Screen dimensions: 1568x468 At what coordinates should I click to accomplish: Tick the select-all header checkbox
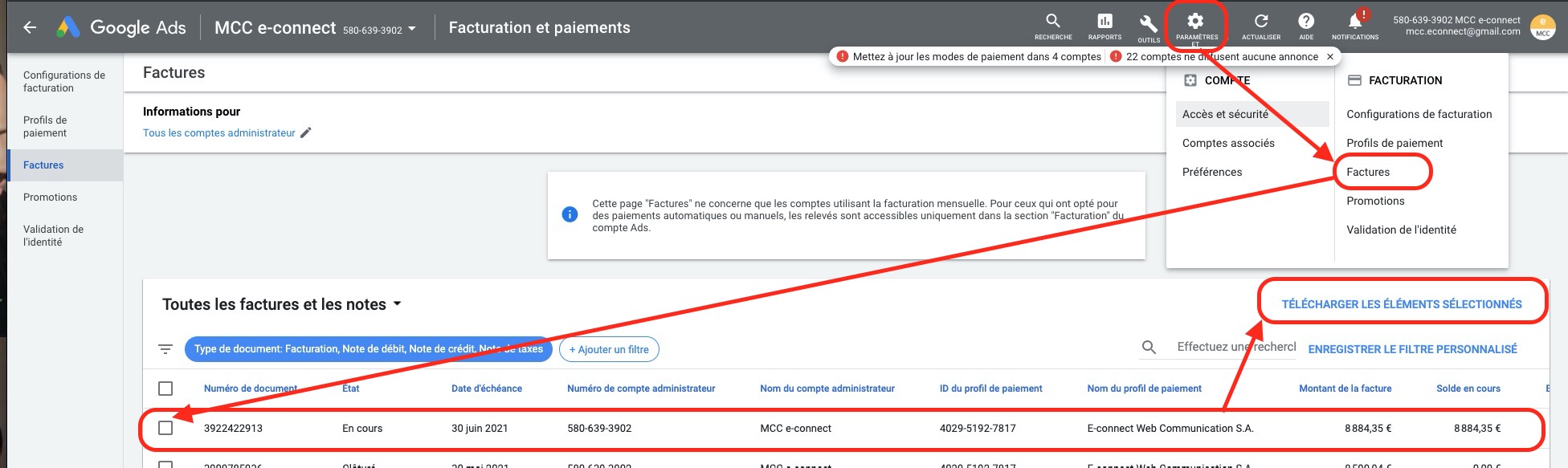pos(165,389)
